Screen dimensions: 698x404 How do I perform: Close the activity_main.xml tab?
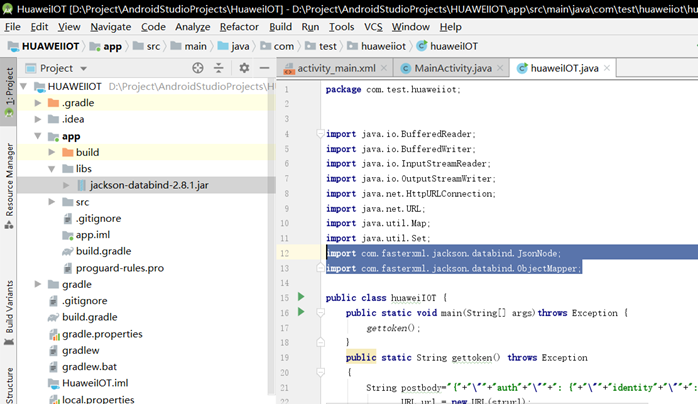(384, 68)
